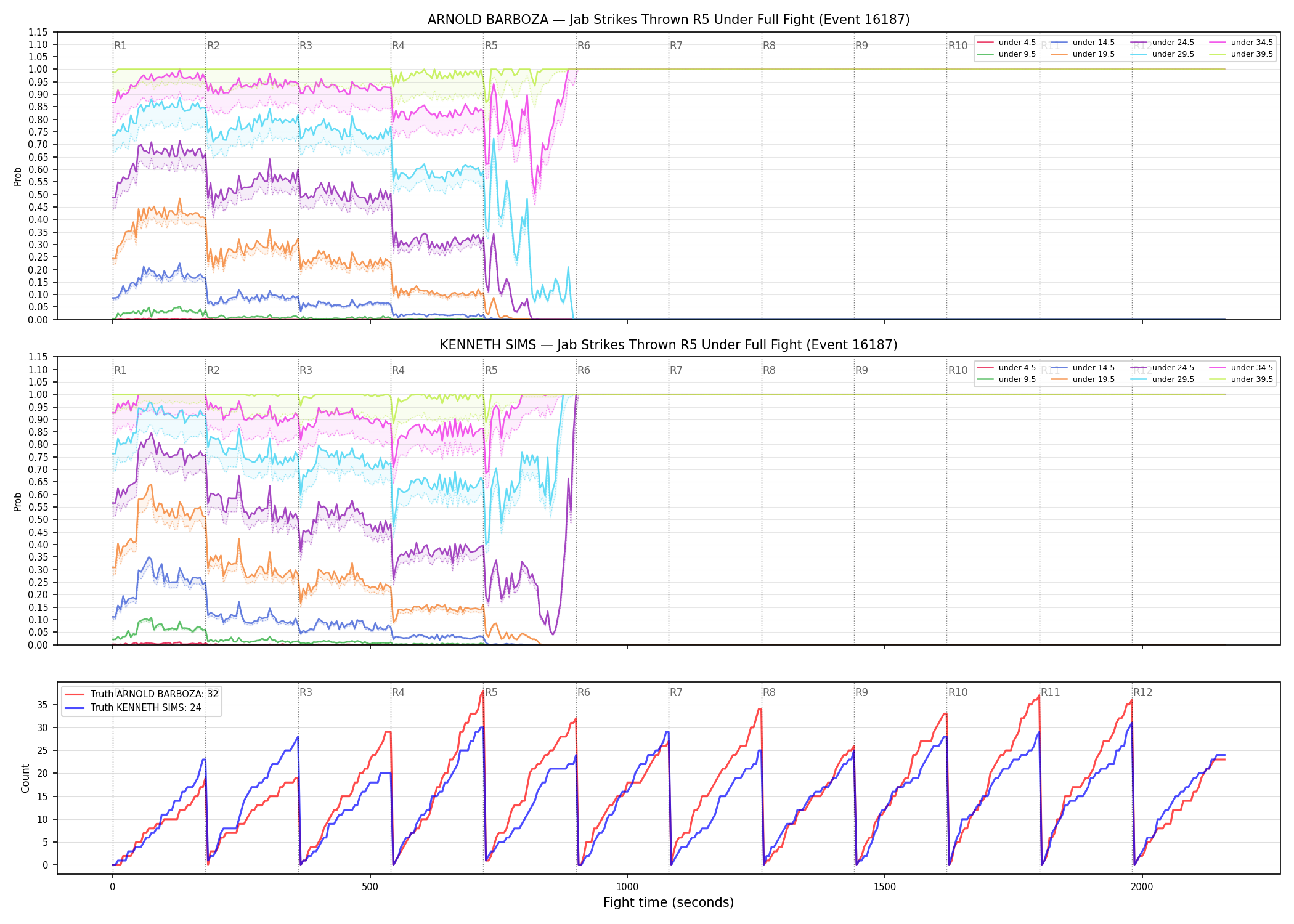Click R3 round label in Count chart
The width and height of the screenshot is (1294, 924).
[306, 692]
